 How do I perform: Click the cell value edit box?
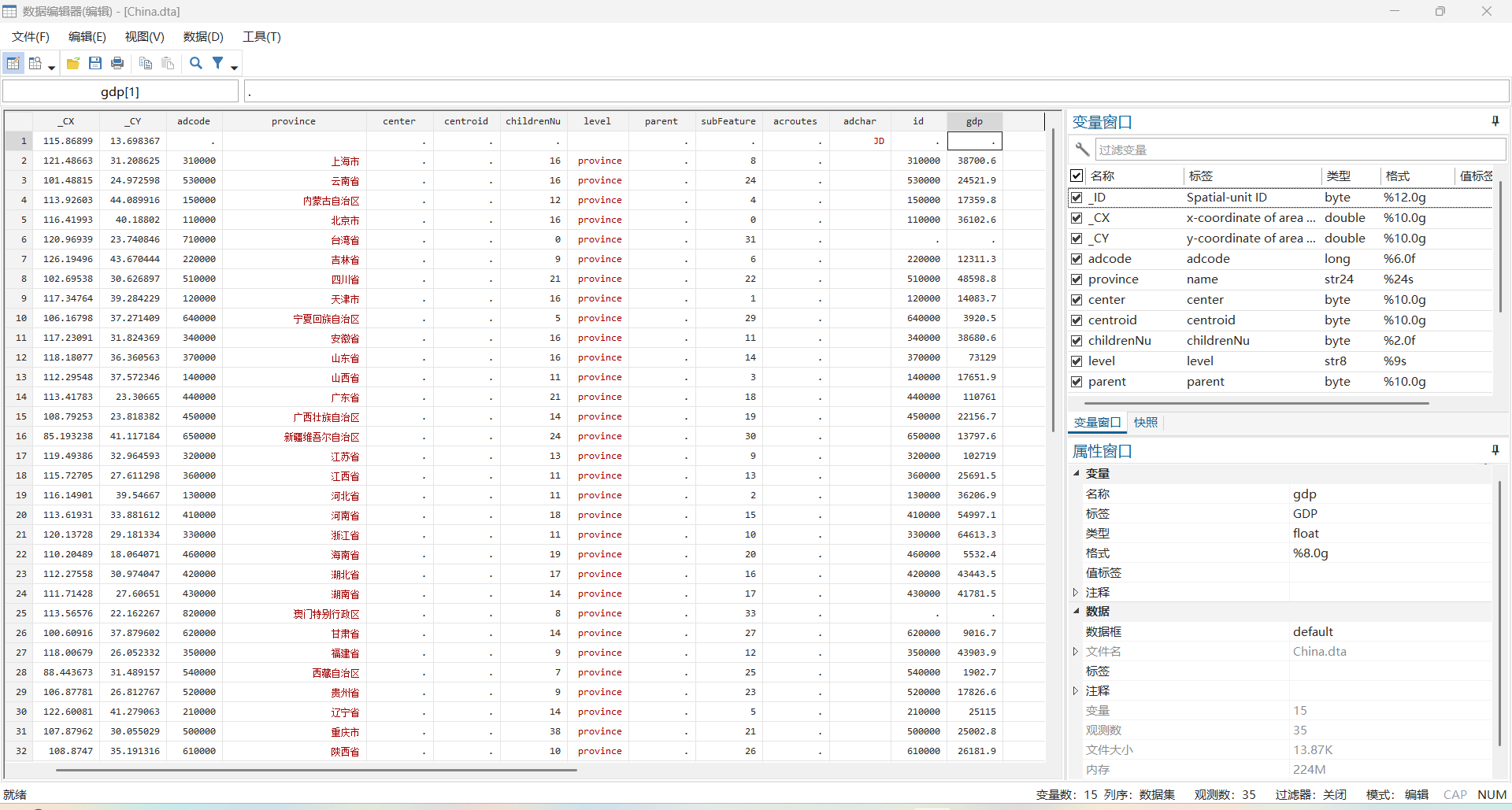pyautogui.click(x=876, y=92)
